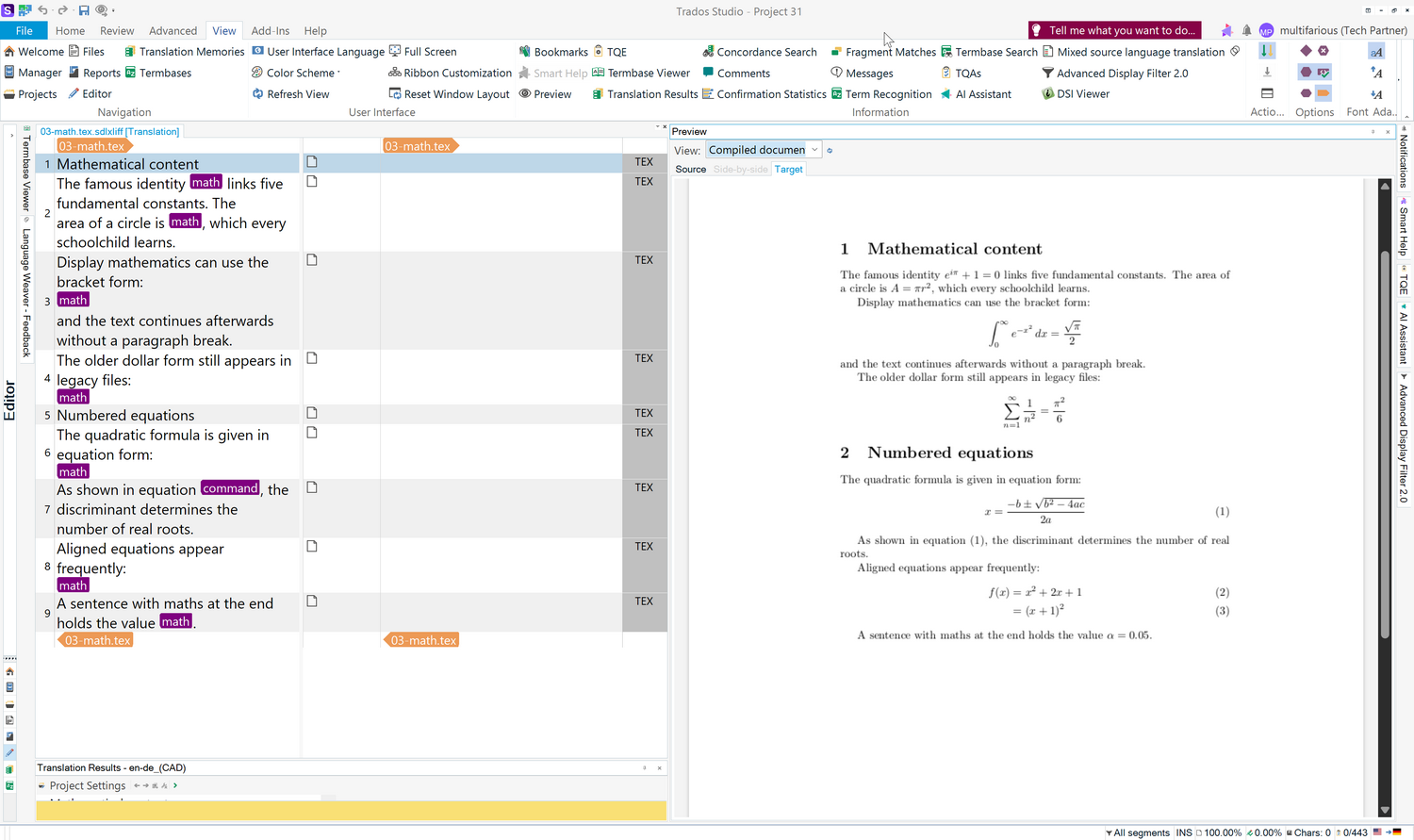The image size is (1414, 840).
Task: Switch to the Advanced ribbon tab
Action: (x=173, y=30)
